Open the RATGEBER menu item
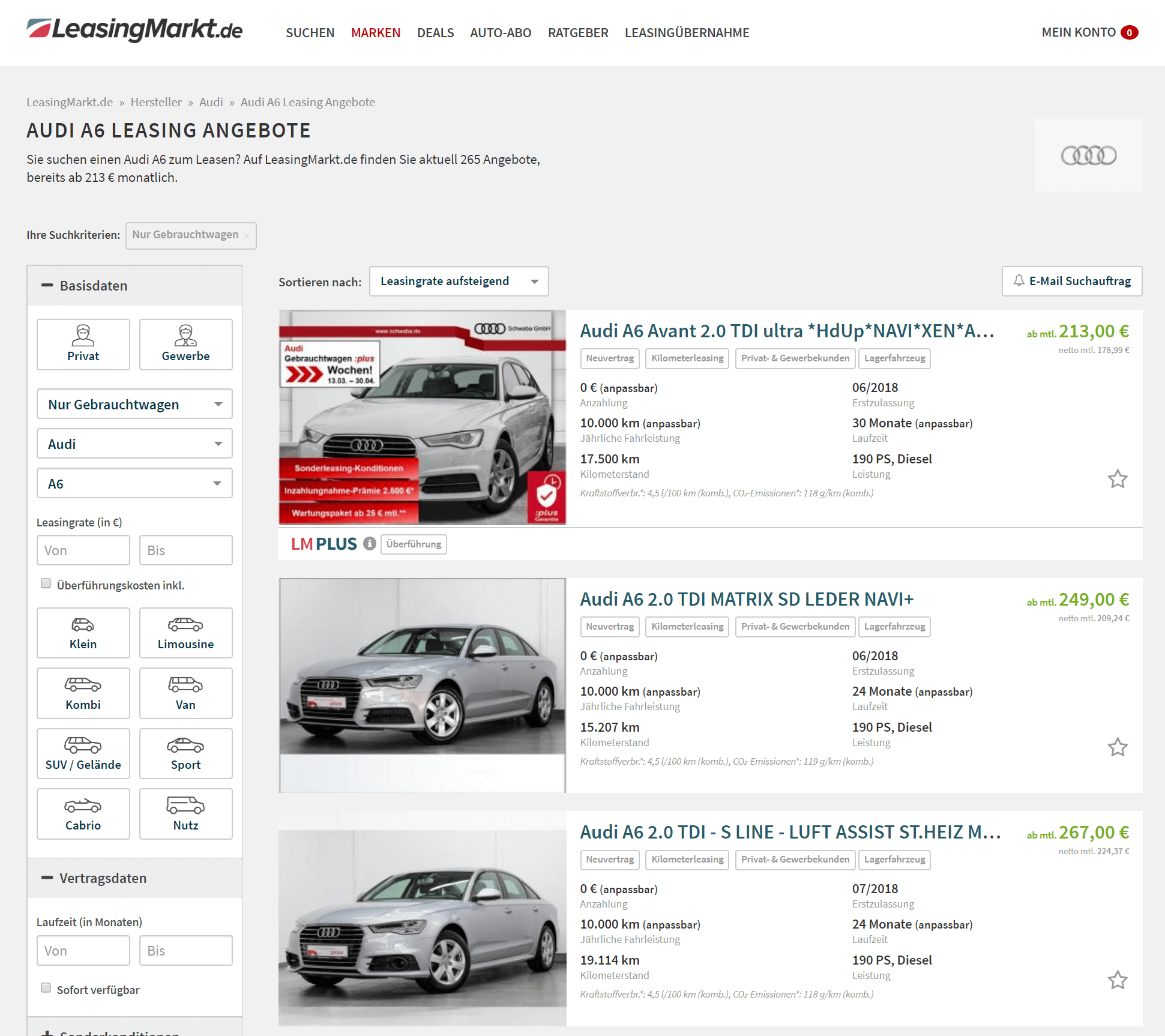The width and height of the screenshot is (1165, 1036). (x=578, y=32)
